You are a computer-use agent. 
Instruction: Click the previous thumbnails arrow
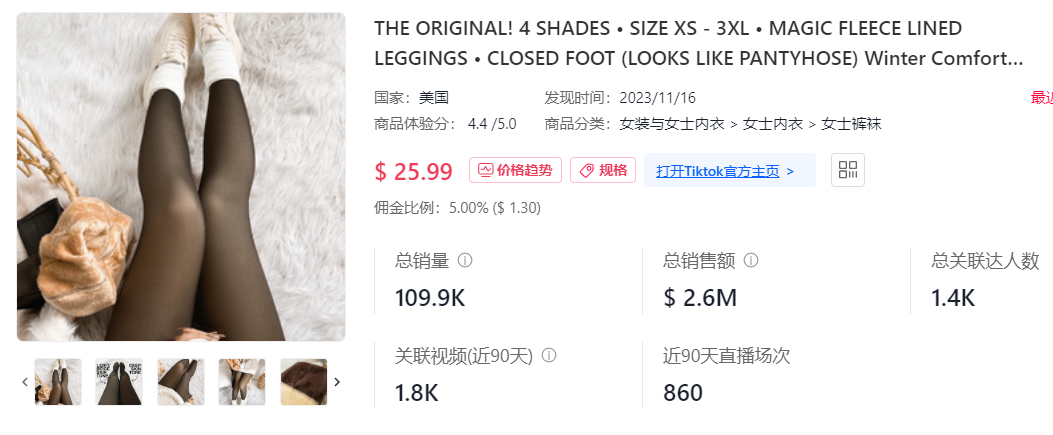[x=25, y=381]
